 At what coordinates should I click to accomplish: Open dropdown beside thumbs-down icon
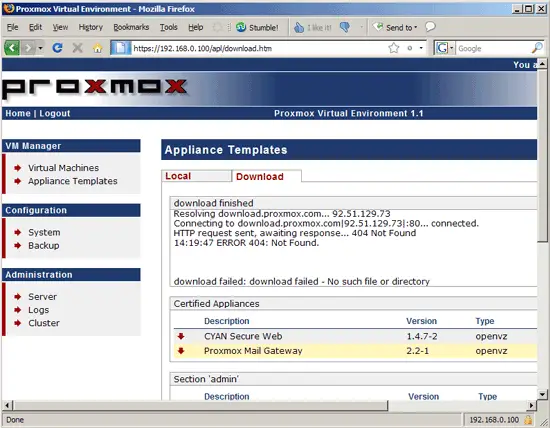click(x=361, y=27)
